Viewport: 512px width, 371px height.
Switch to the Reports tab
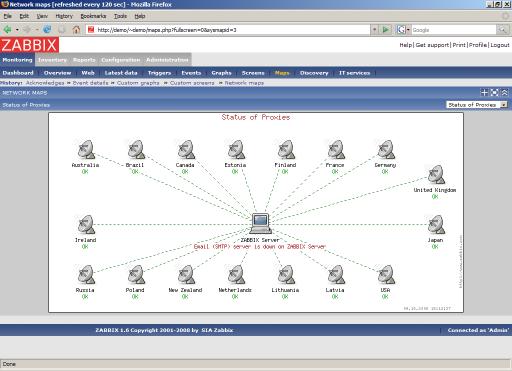(84, 60)
